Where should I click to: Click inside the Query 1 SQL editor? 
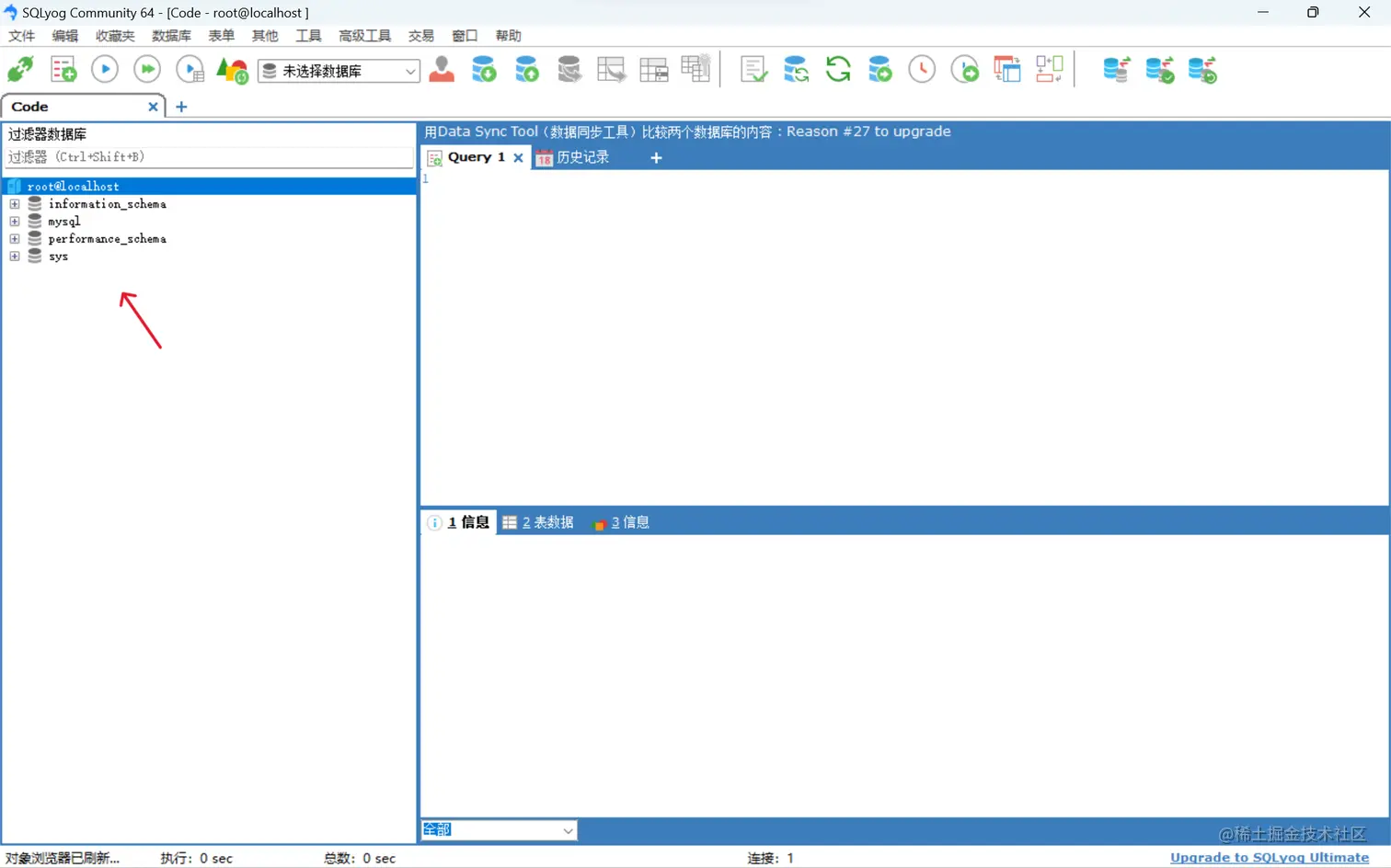click(905, 337)
